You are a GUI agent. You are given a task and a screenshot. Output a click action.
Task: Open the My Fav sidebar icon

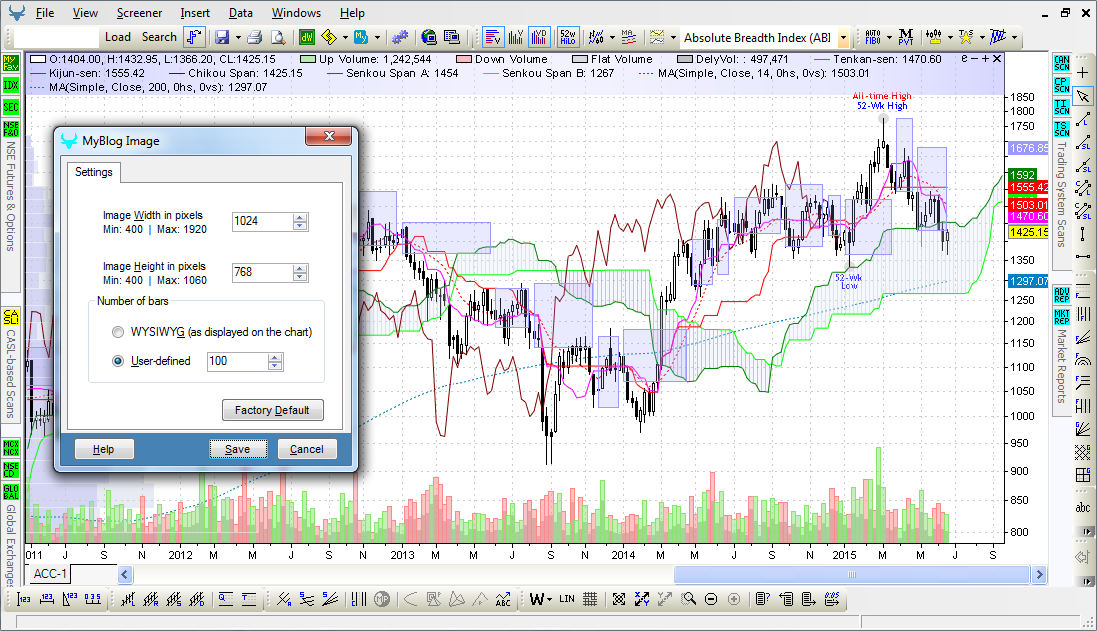10,64
